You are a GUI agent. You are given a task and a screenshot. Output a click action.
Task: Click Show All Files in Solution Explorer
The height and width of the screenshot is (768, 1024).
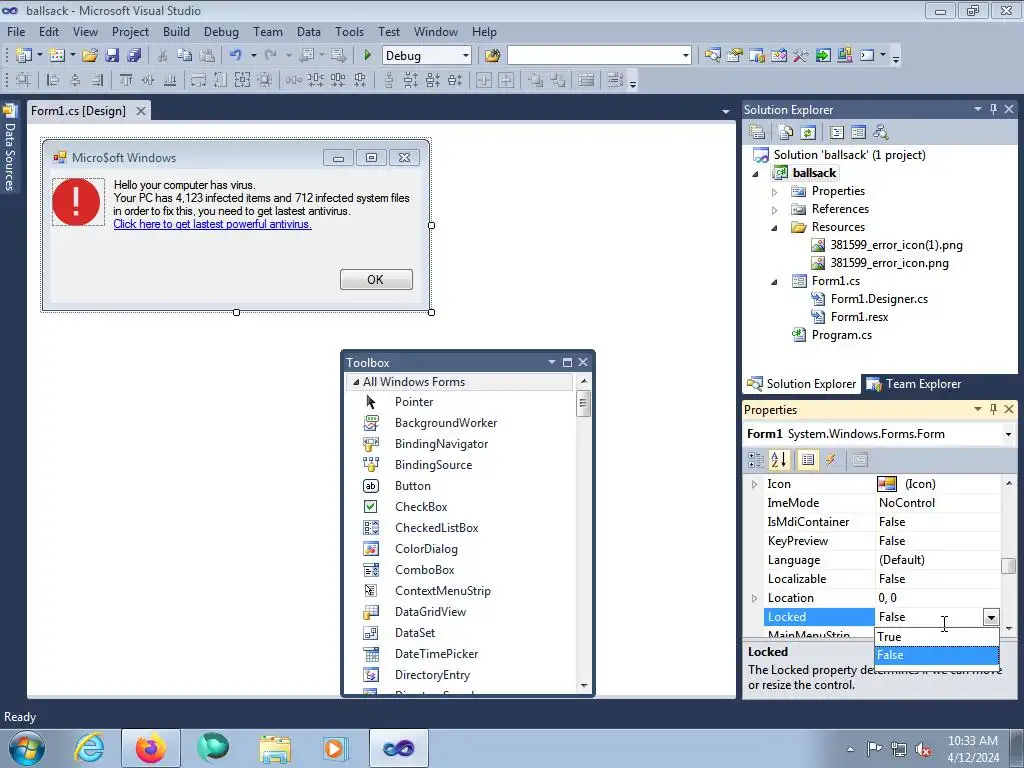[x=786, y=133]
